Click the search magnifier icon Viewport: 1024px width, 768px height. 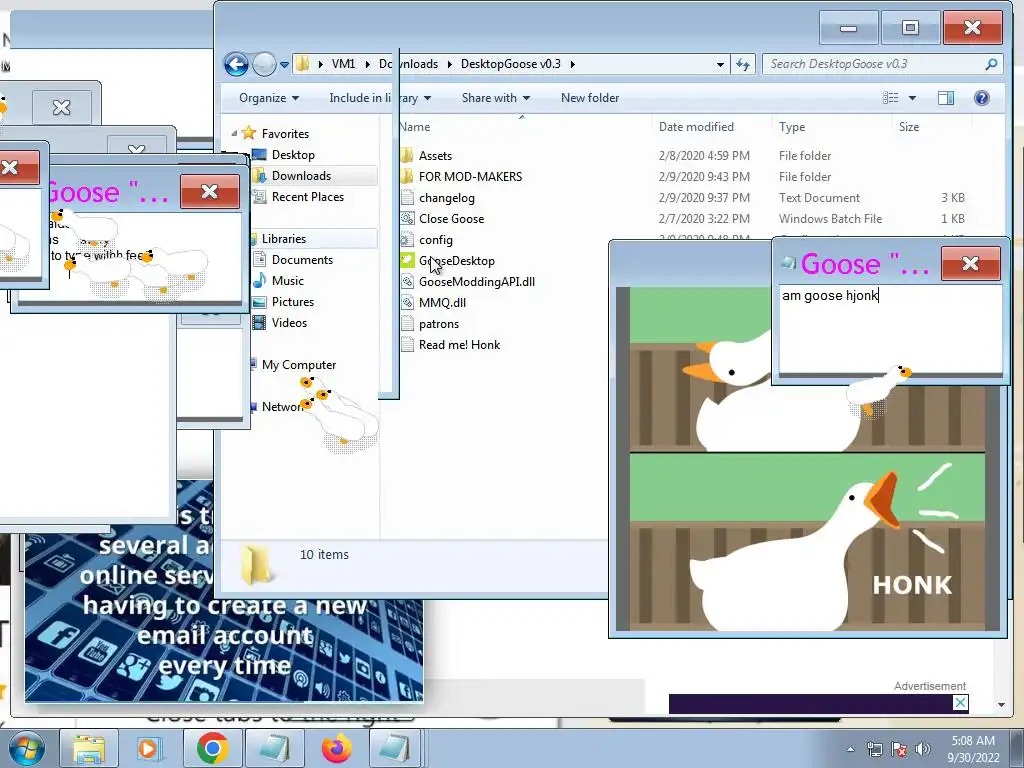point(991,64)
